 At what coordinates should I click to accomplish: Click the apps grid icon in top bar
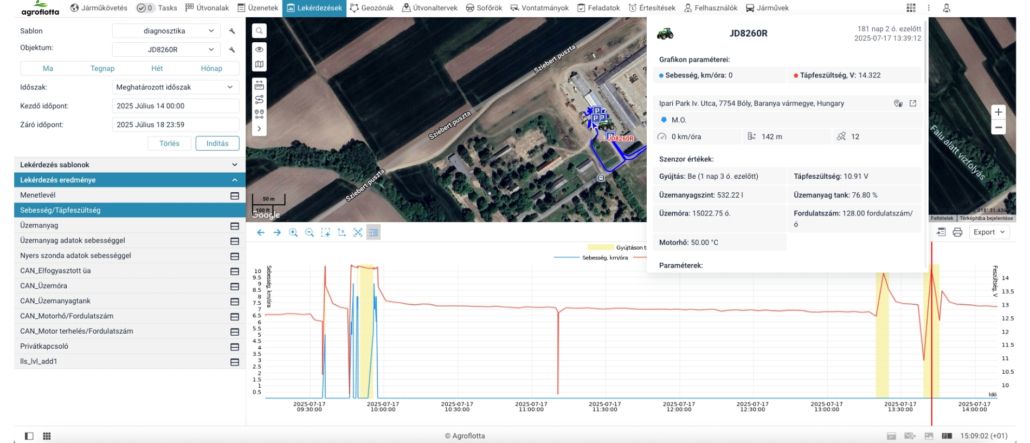coord(911,8)
